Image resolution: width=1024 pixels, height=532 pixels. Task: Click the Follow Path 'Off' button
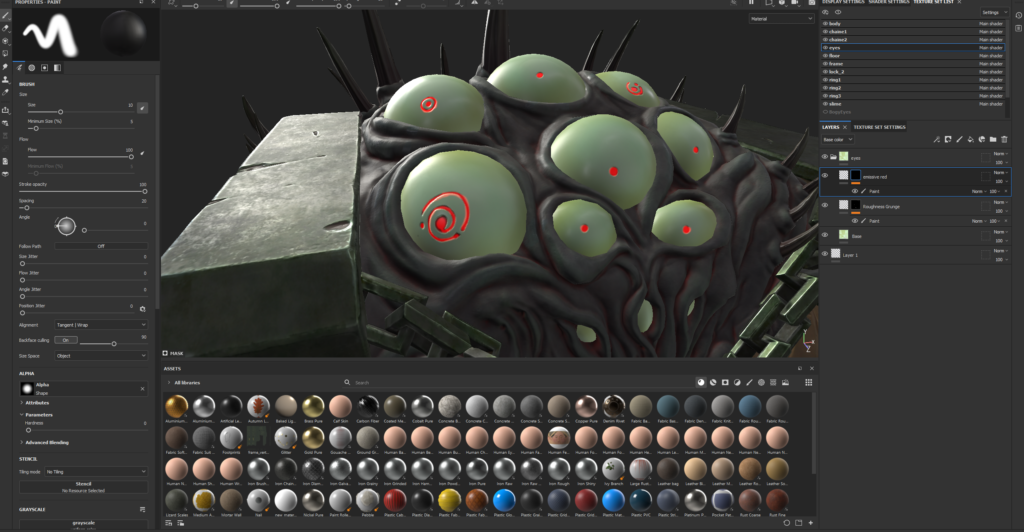click(x=100, y=246)
